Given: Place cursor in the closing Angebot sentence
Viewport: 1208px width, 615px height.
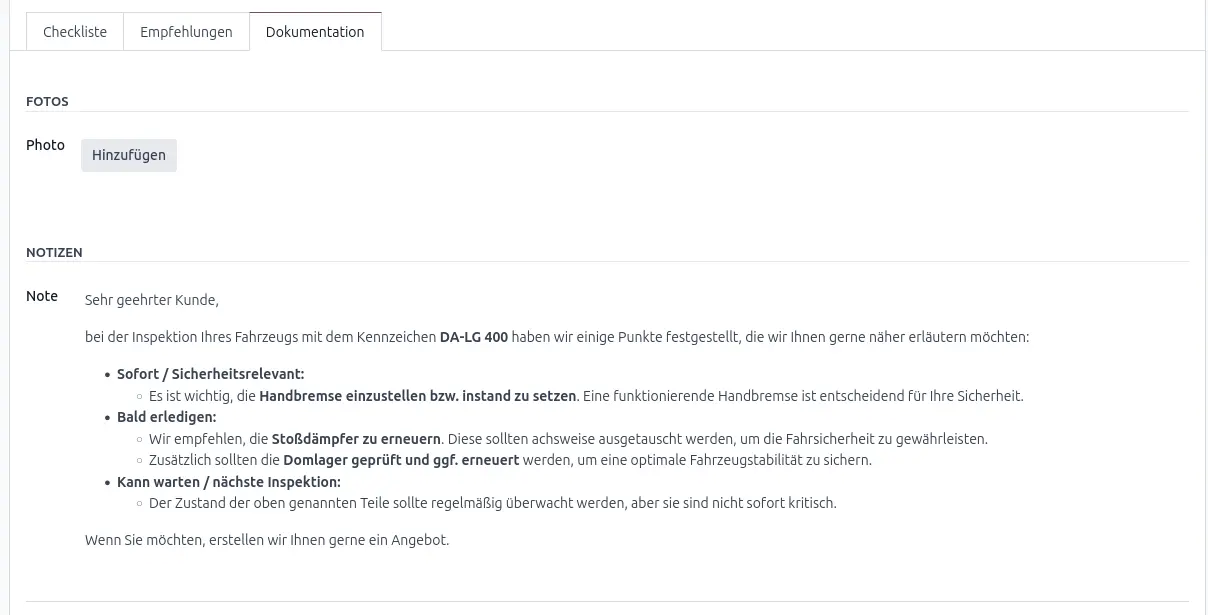Looking at the screenshot, I should [x=267, y=540].
